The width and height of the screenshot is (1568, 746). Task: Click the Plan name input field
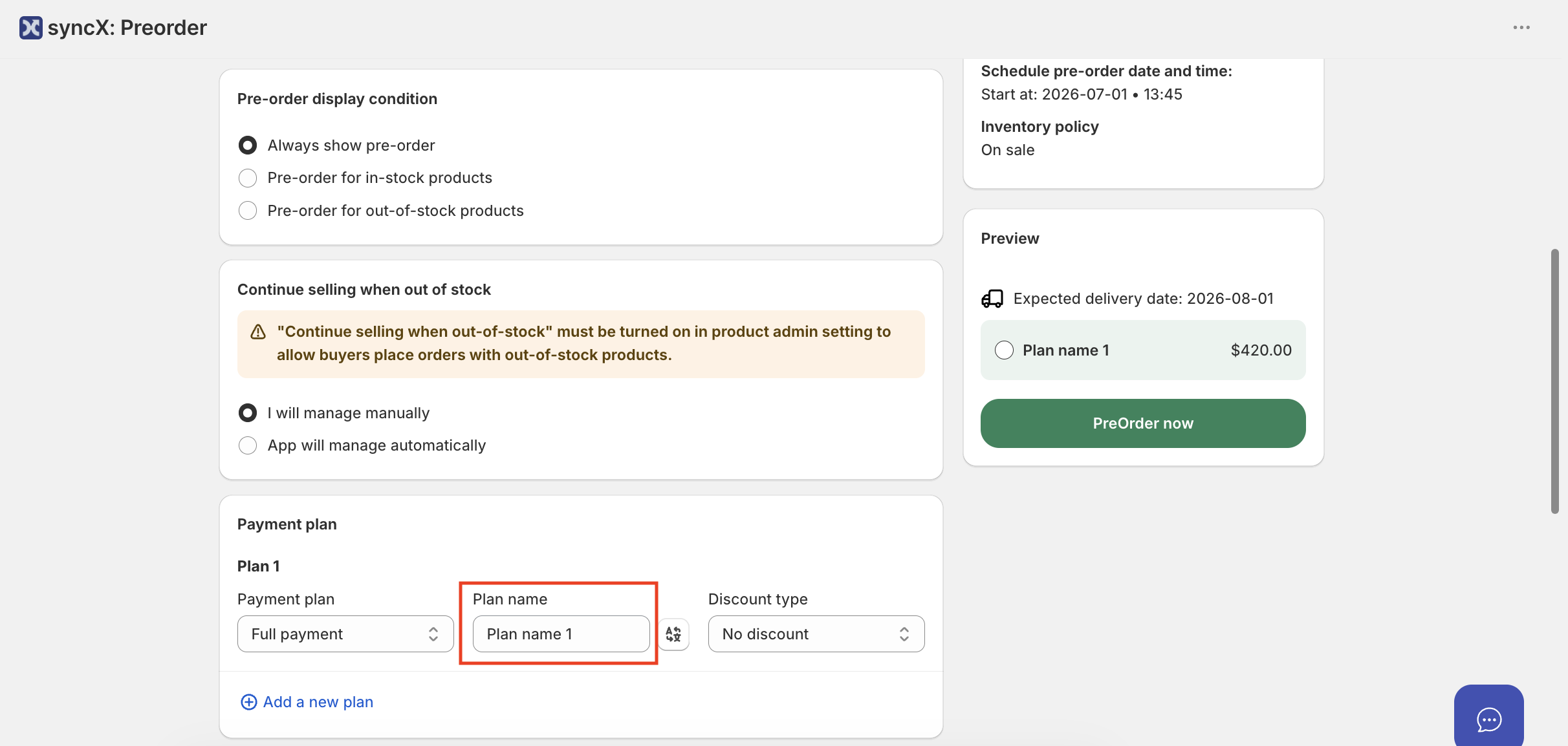(x=561, y=634)
